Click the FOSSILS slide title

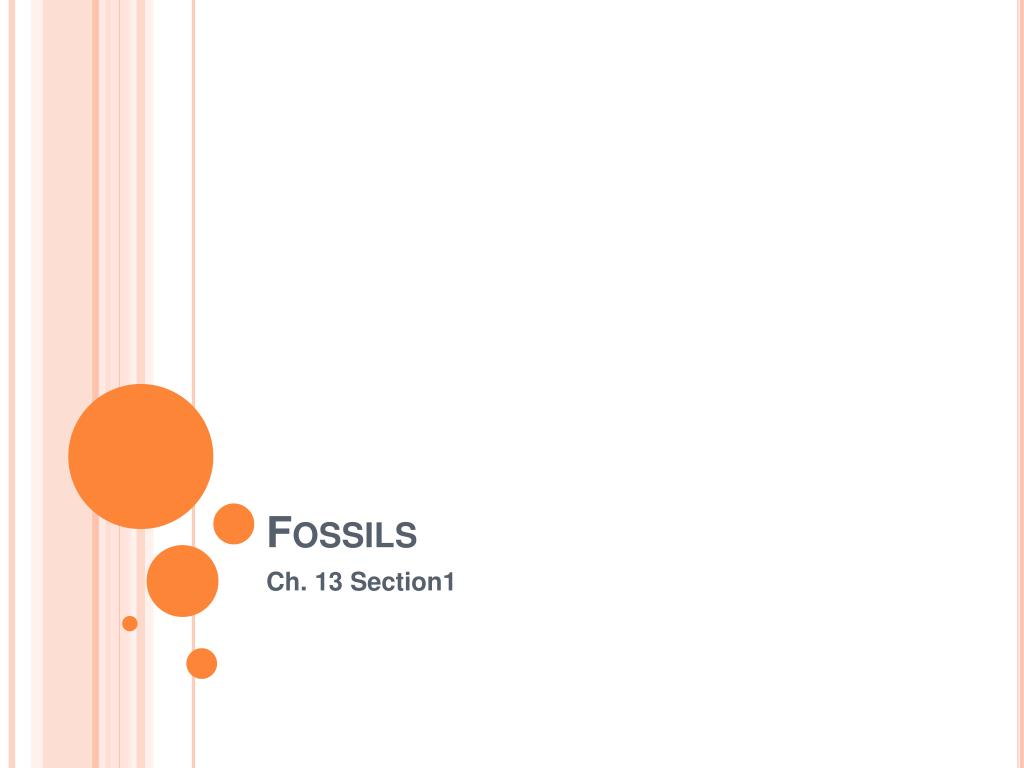(342, 532)
